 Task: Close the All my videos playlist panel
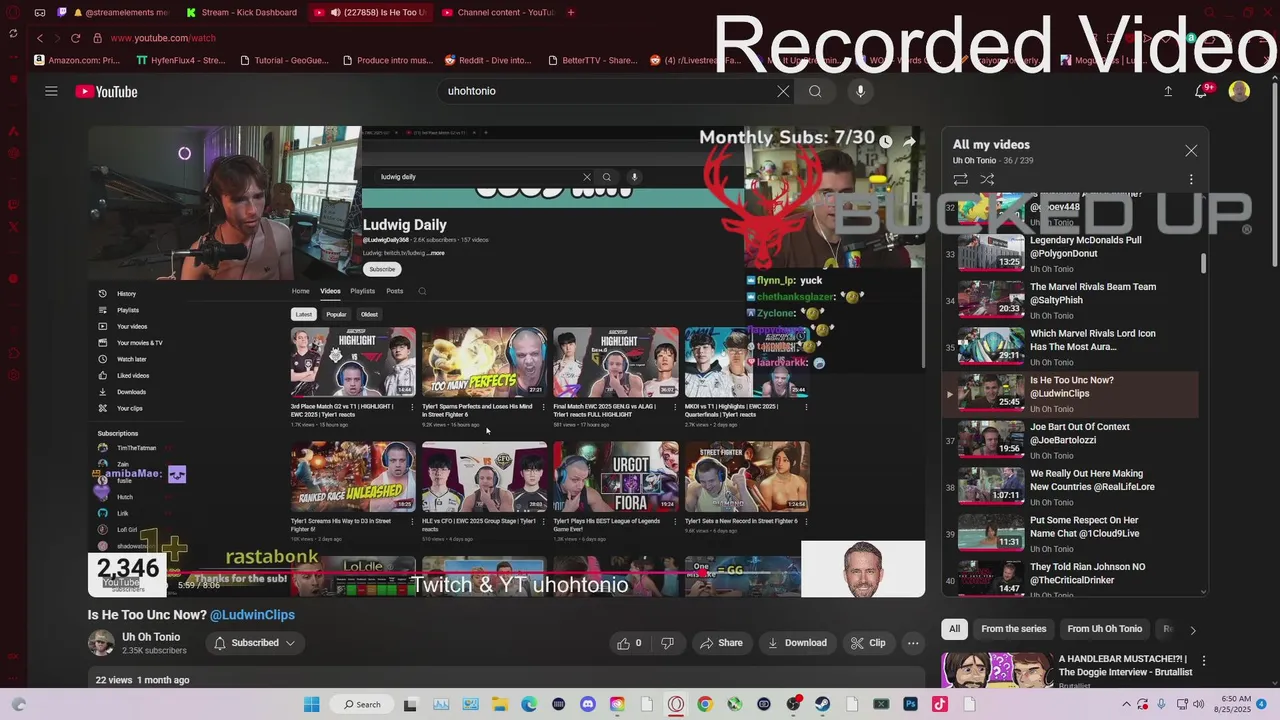click(x=1191, y=150)
